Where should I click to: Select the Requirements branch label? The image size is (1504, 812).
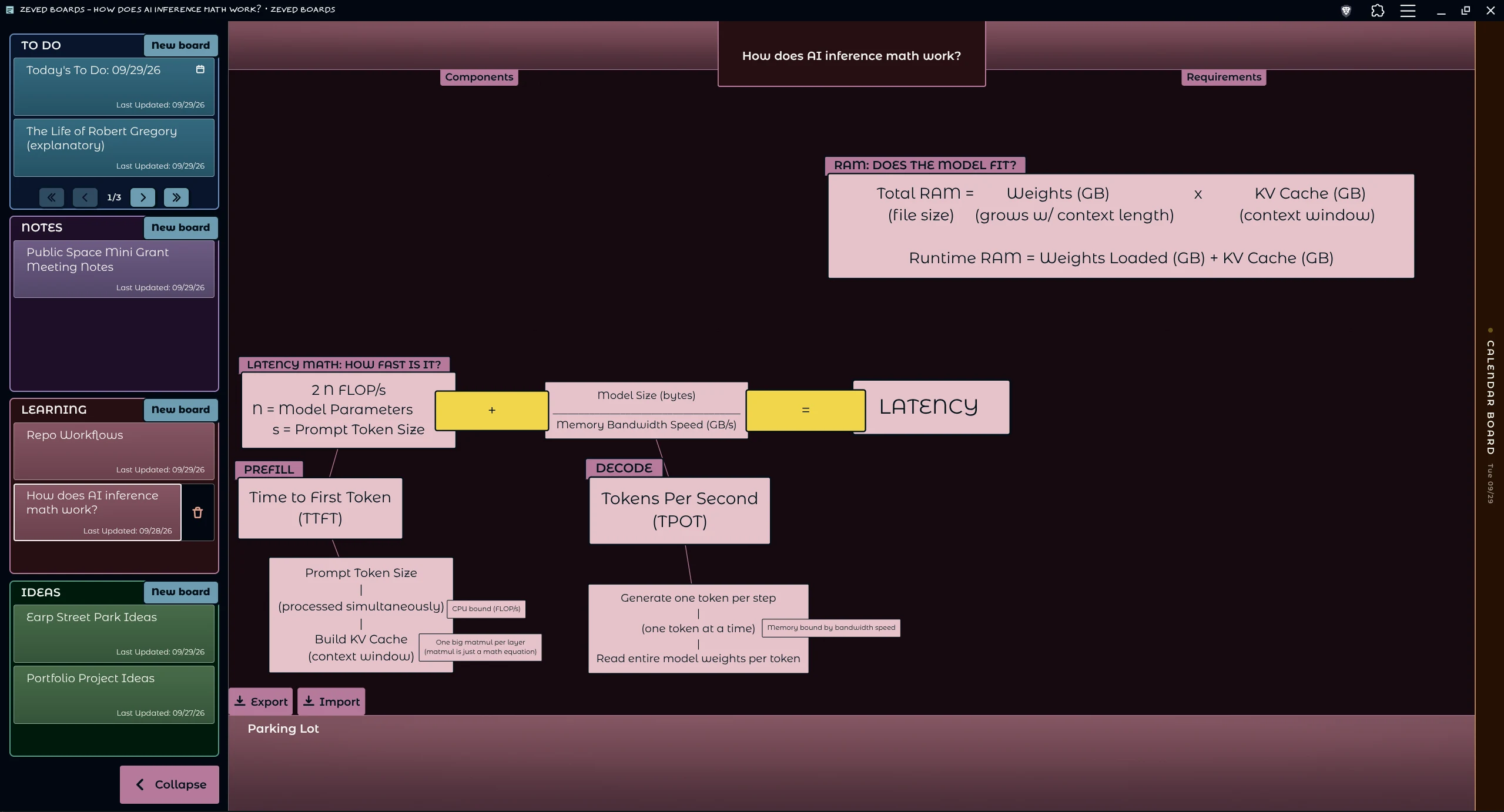pos(1224,77)
